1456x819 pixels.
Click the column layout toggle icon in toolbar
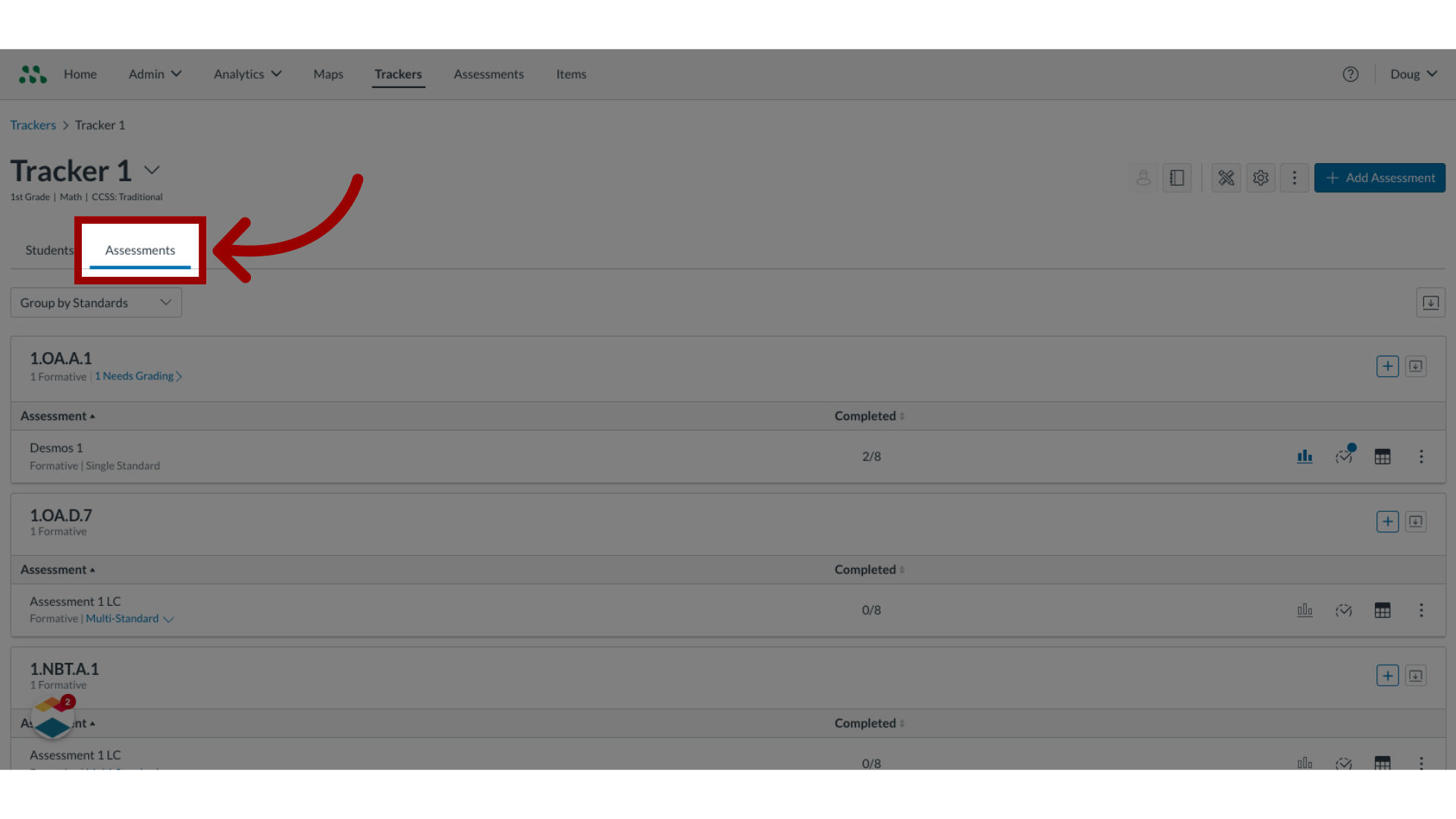click(1177, 177)
